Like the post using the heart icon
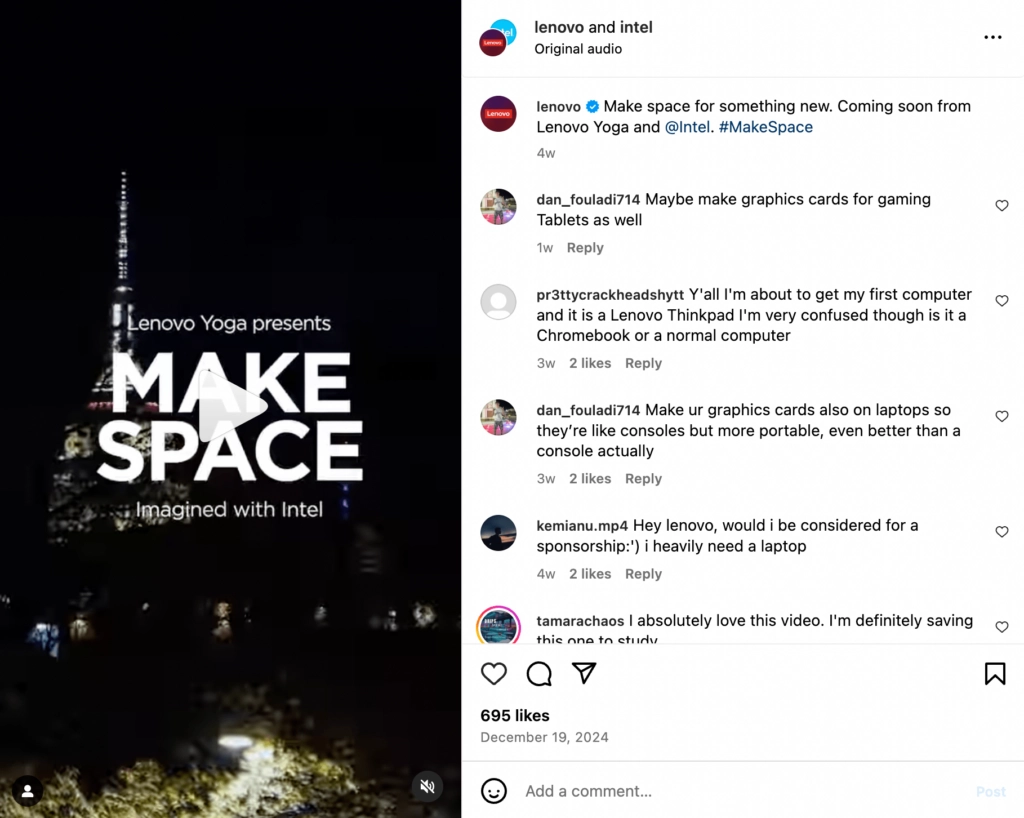Viewport: 1024px width, 818px height. click(x=494, y=674)
